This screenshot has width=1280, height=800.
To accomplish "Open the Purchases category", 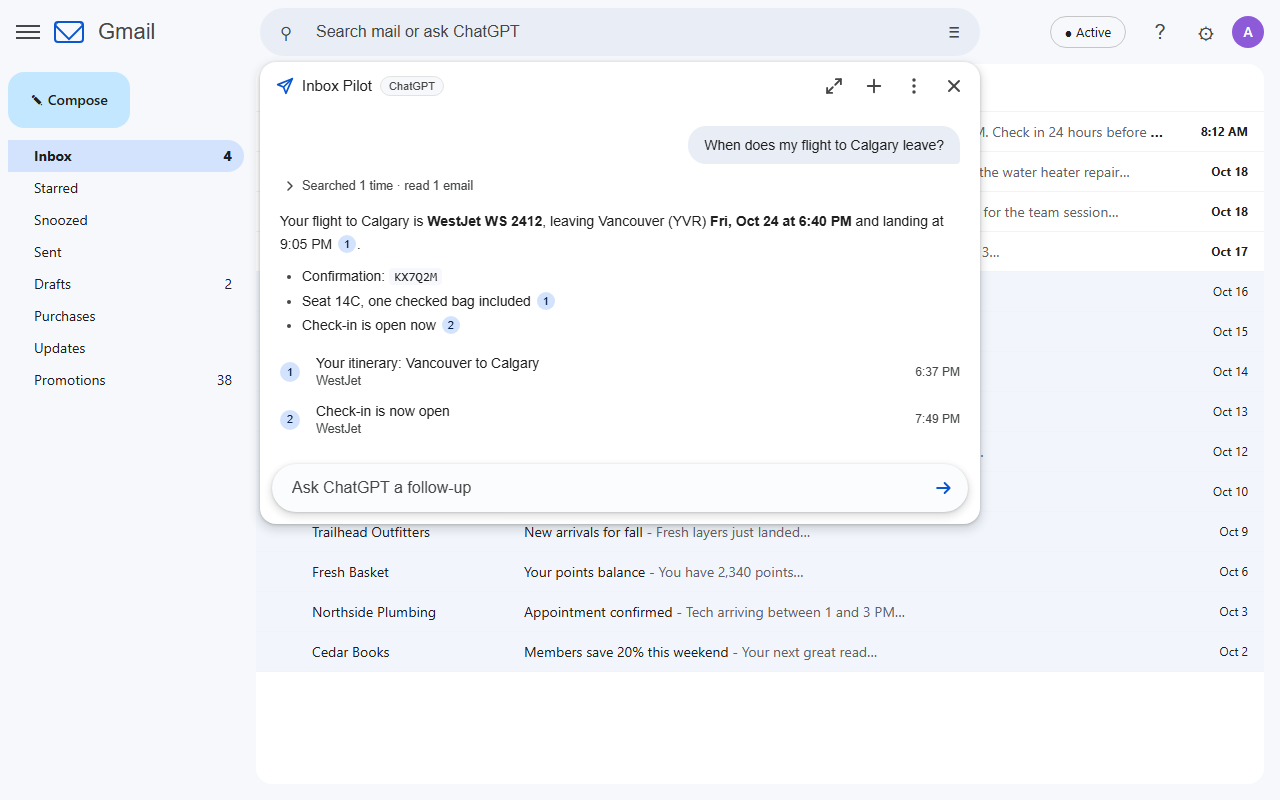I will 126,316.
